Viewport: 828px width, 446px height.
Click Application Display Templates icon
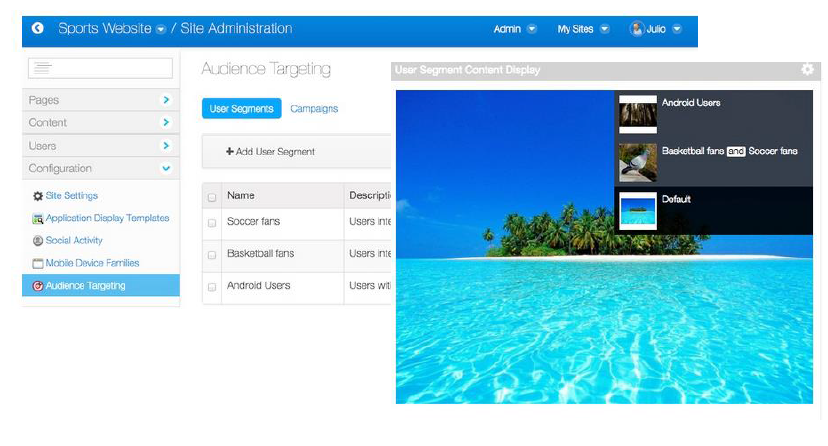[x=38, y=219]
